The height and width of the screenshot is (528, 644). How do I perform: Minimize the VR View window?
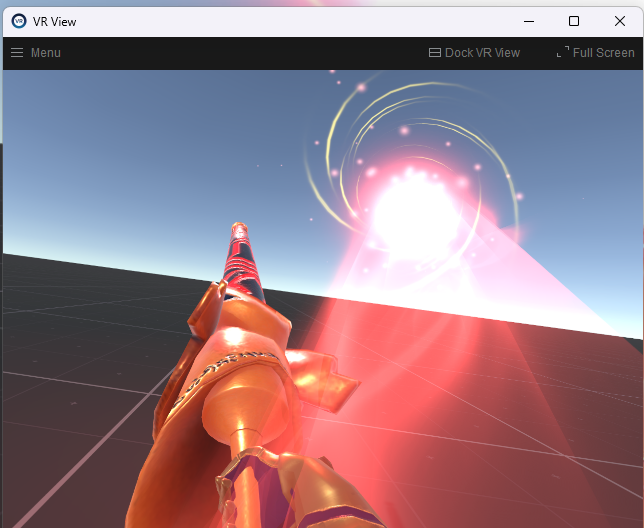coord(527,21)
